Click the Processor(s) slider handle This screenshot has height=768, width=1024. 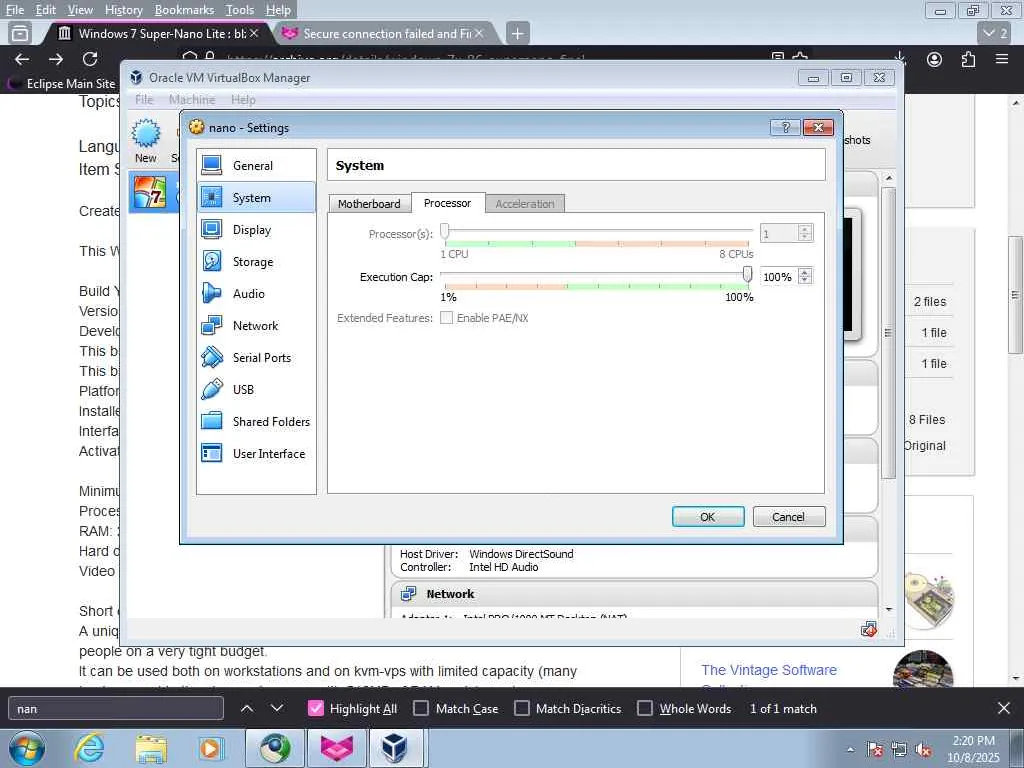[x=445, y=231]
